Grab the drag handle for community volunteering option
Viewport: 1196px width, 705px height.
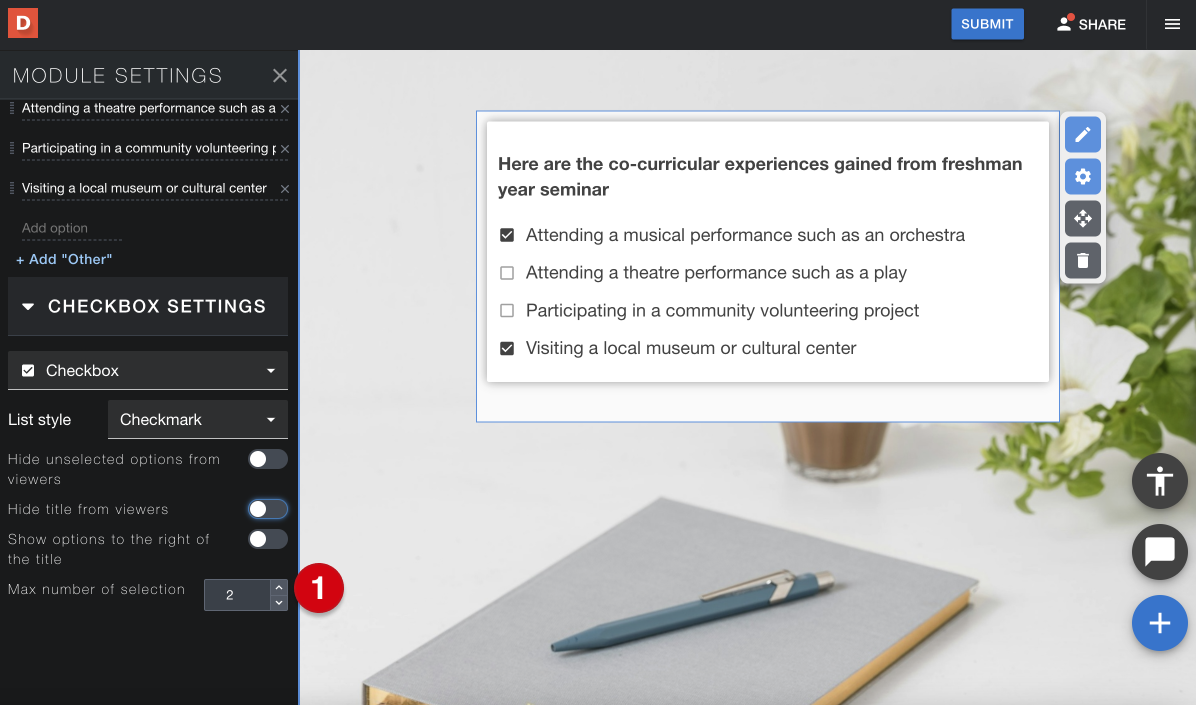tap(11, 148)
